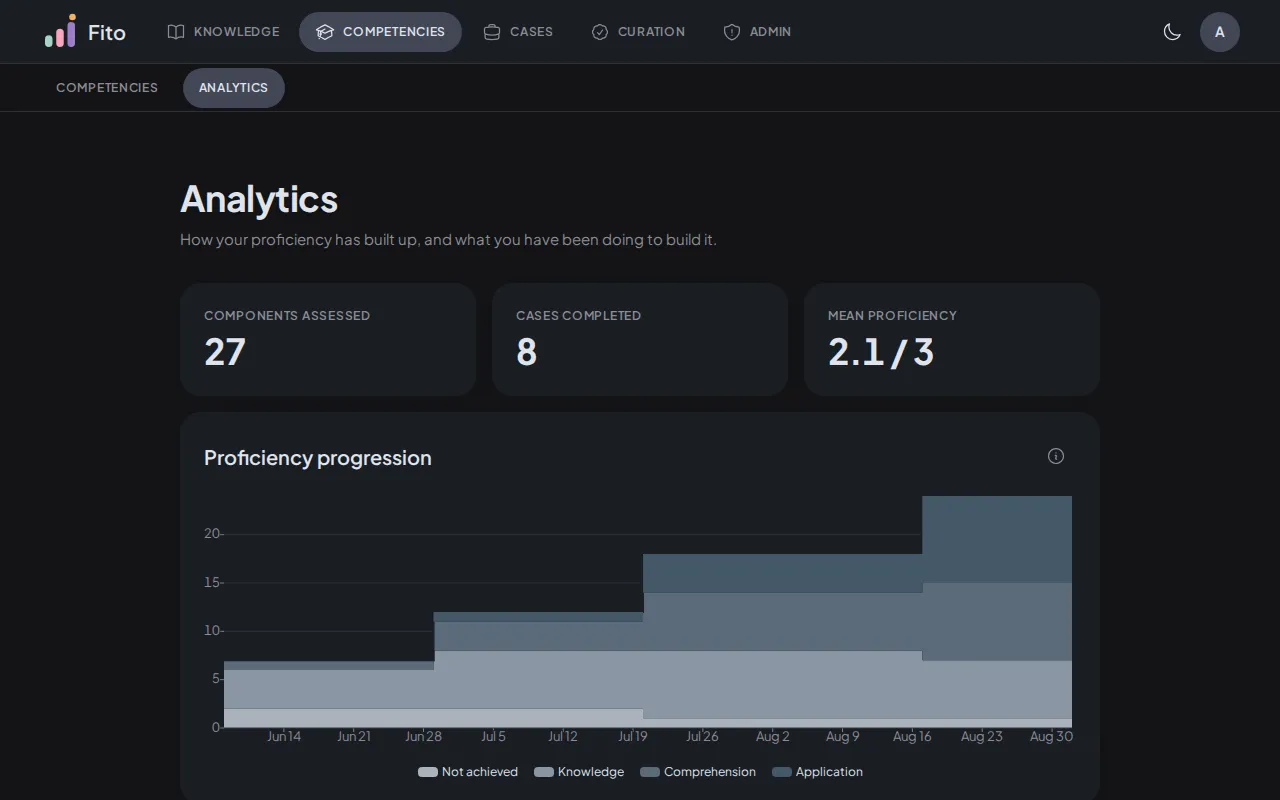Click the Competencies graduation cap icon
The image size is (1280, 800).
pyautogui.click(x=325, y=32)
